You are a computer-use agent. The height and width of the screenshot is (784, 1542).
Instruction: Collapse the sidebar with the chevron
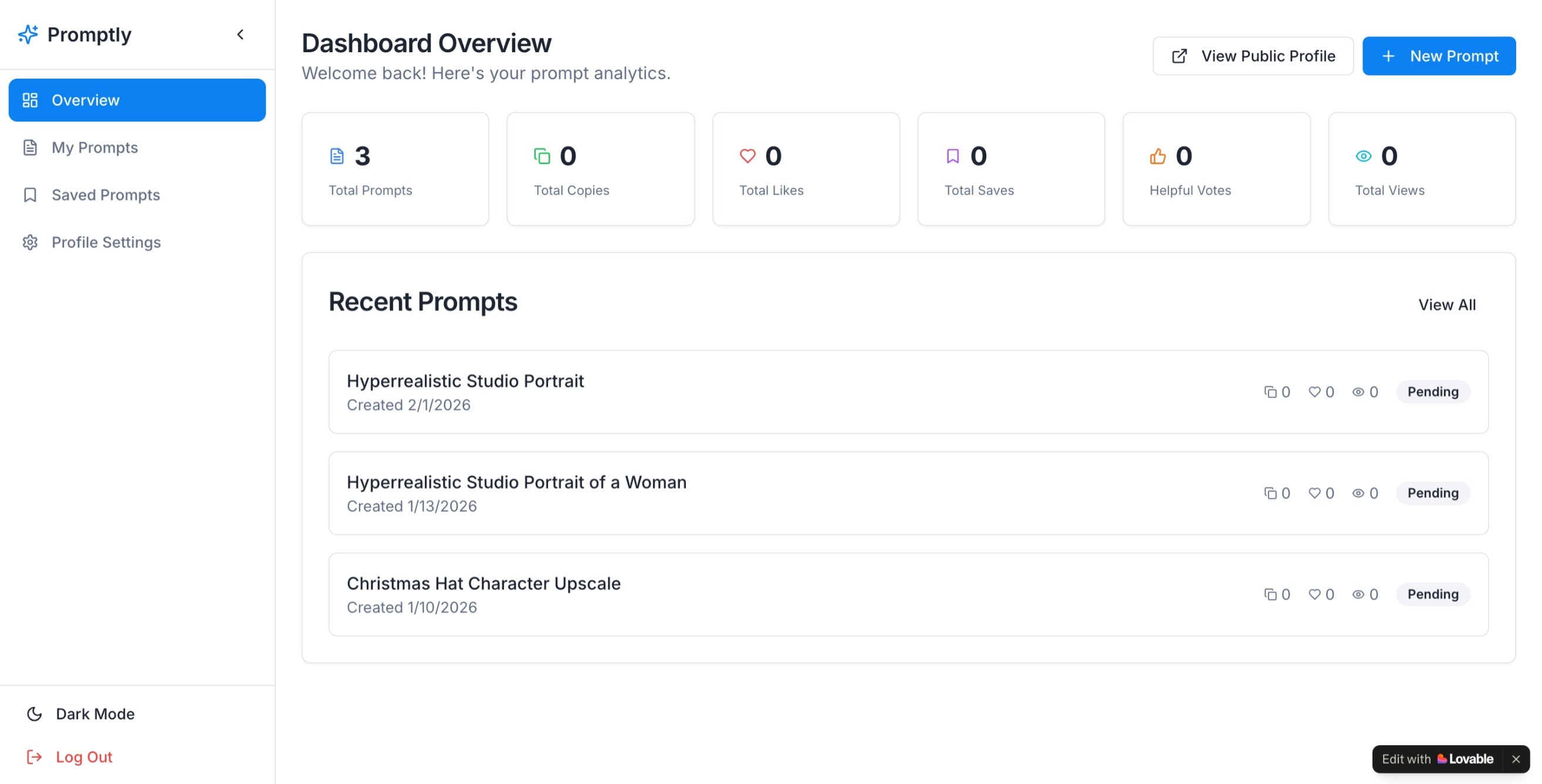pos(240,35)
